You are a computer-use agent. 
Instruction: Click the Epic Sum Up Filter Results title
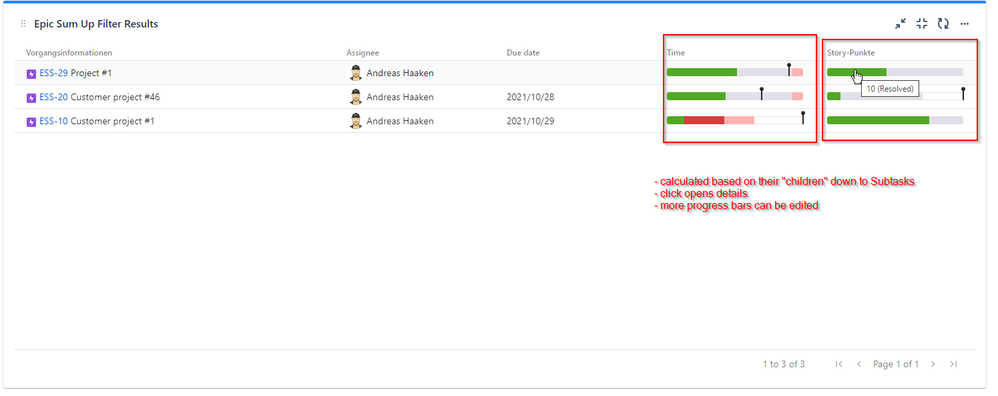pos(96,24)
